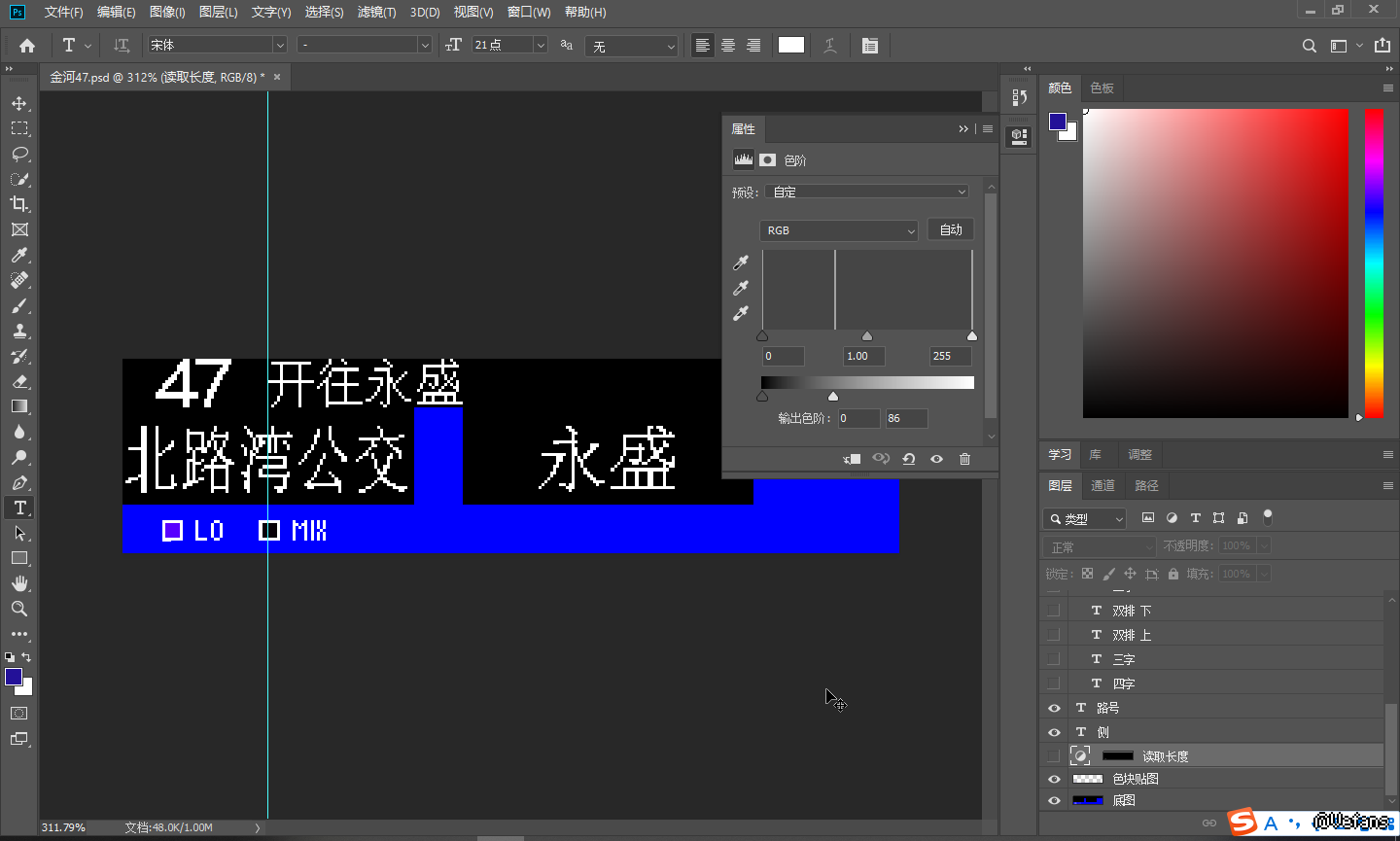Click the delete adjustment trash icon
This screenshot has height=841, width=1400.
tap(964, 459)
